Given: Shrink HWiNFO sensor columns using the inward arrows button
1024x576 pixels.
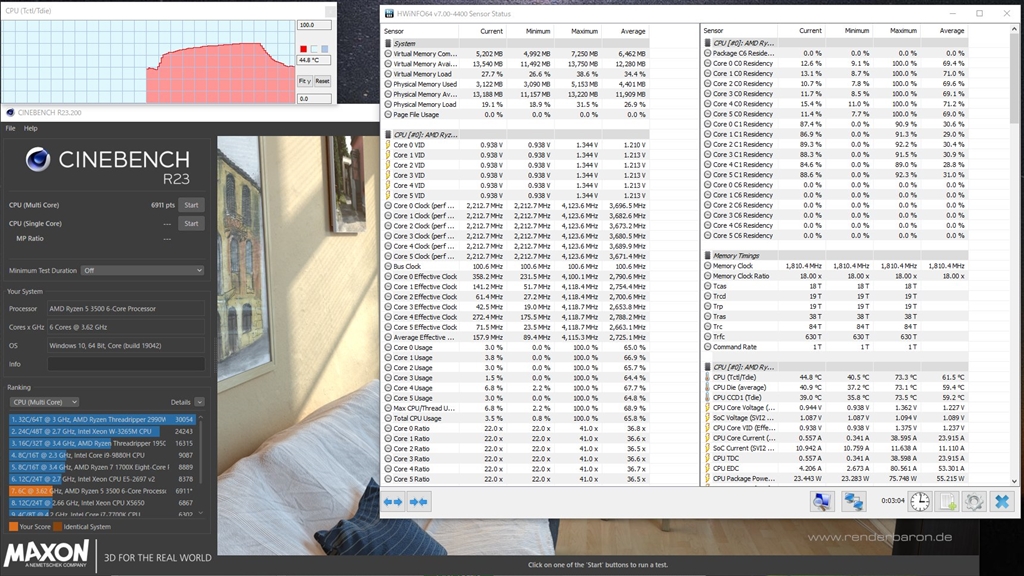Looking at the screenshot, I should click(x=419, y=502).
